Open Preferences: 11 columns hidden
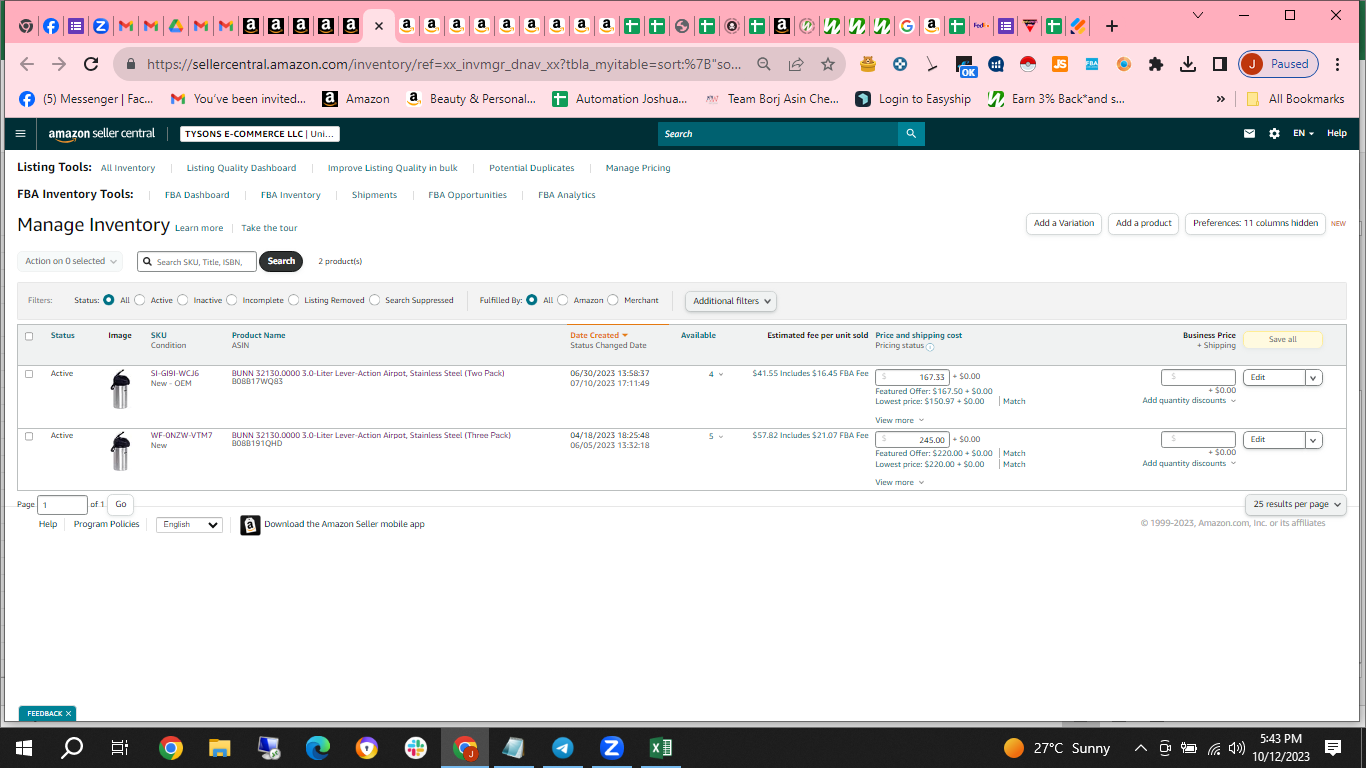1366x768 pixels. 1255,224
